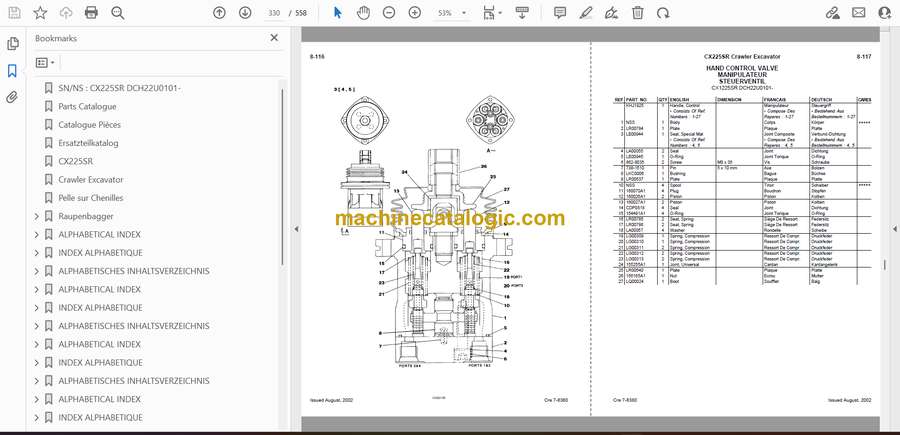Enable scrolling mode with the keyboard icon

pos(522,13)
